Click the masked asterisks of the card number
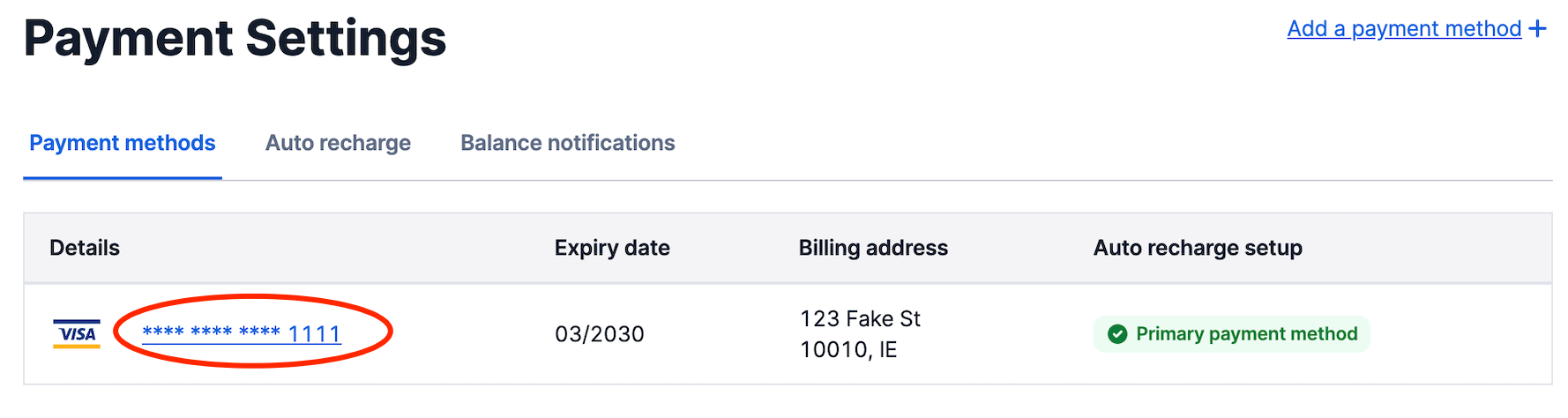The width and height of the screenshot is (1568, 418). coord(211,332)
